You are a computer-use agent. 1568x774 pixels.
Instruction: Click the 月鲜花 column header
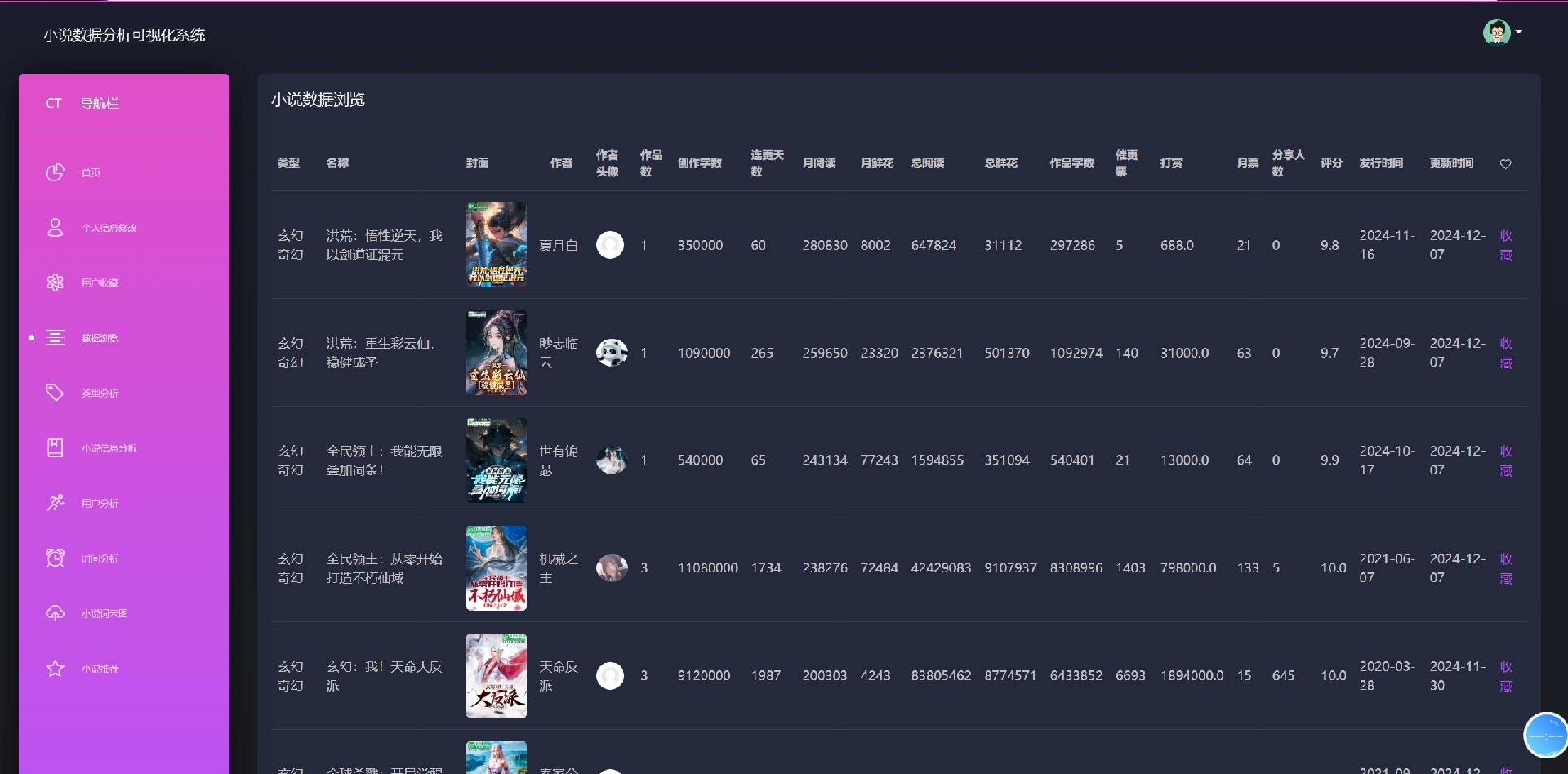(877, 163)
